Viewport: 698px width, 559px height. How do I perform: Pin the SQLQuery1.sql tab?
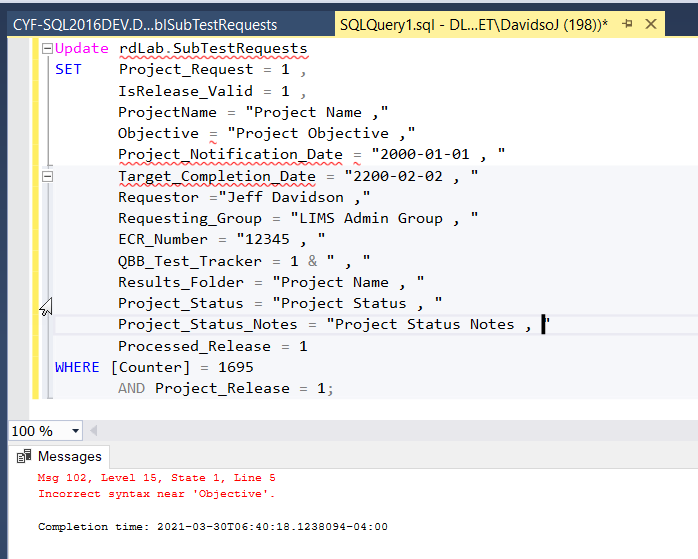pyautogui.click(x=627, y=24)
